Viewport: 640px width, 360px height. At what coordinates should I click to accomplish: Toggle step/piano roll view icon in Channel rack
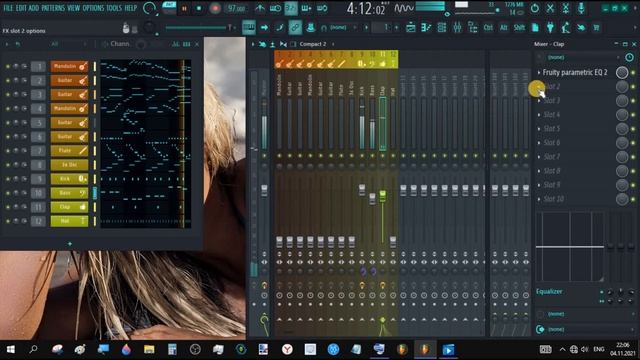(x=187, y=44)
